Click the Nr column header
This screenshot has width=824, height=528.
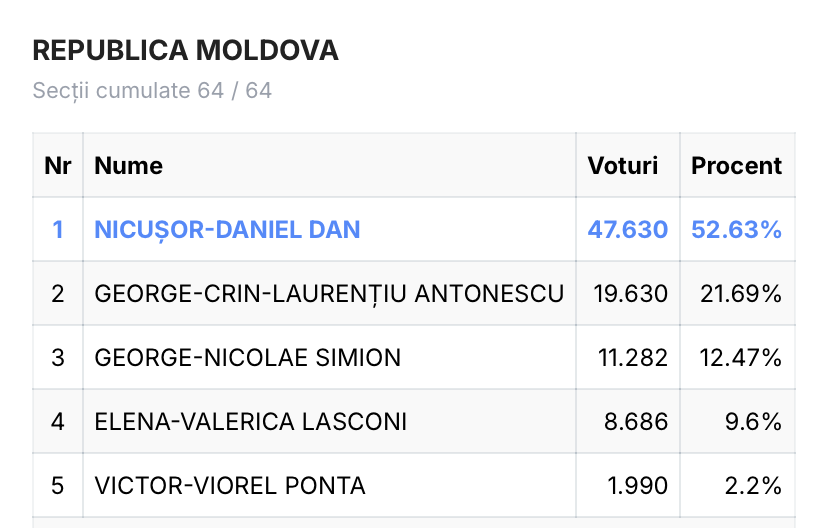point(58,165)
